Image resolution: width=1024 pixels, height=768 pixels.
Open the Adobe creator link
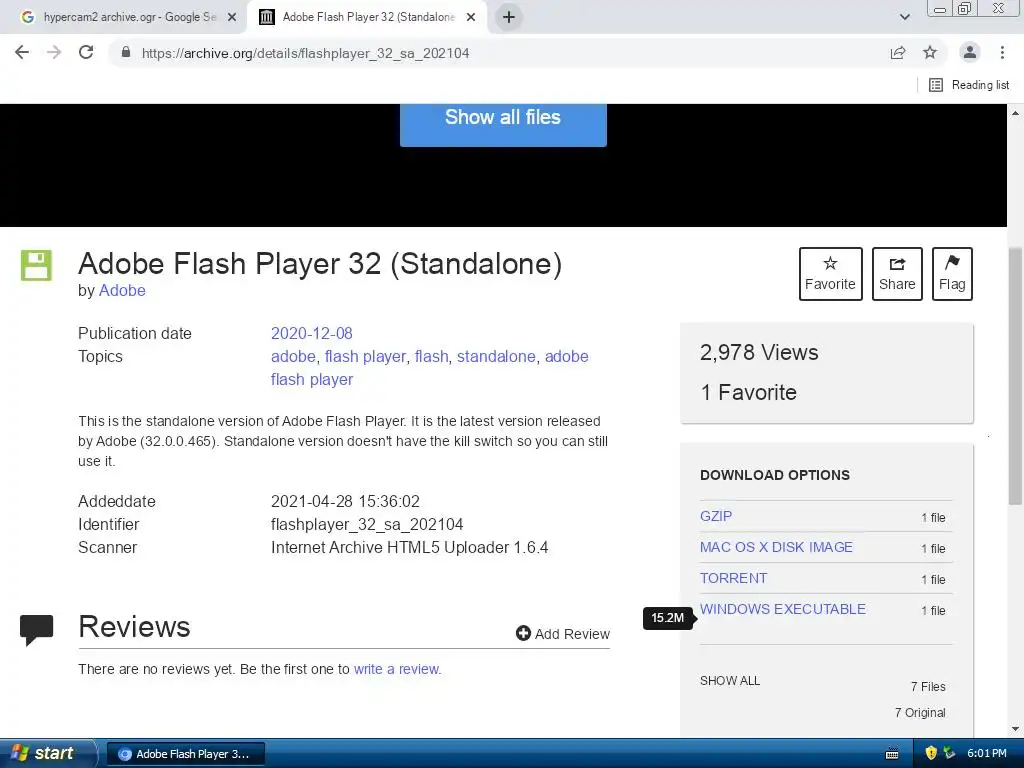coord(122,291)
